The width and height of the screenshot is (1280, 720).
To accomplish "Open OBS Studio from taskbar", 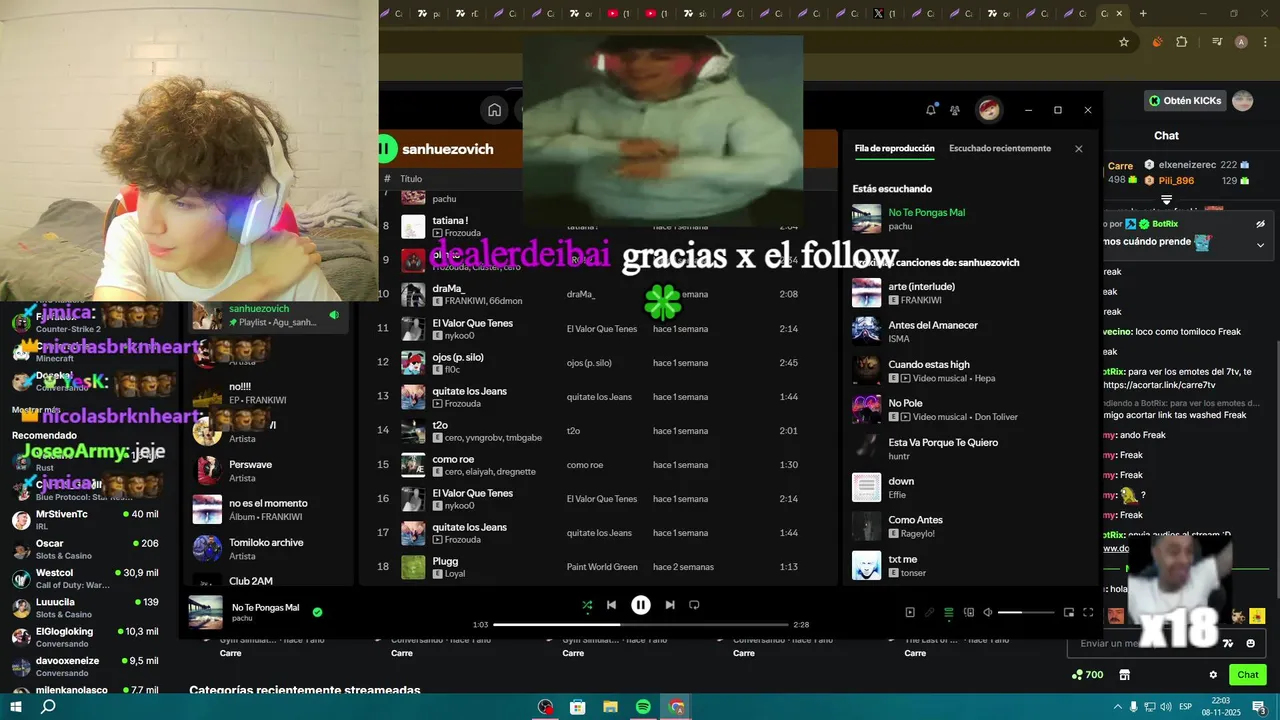I will click(545, 707).
